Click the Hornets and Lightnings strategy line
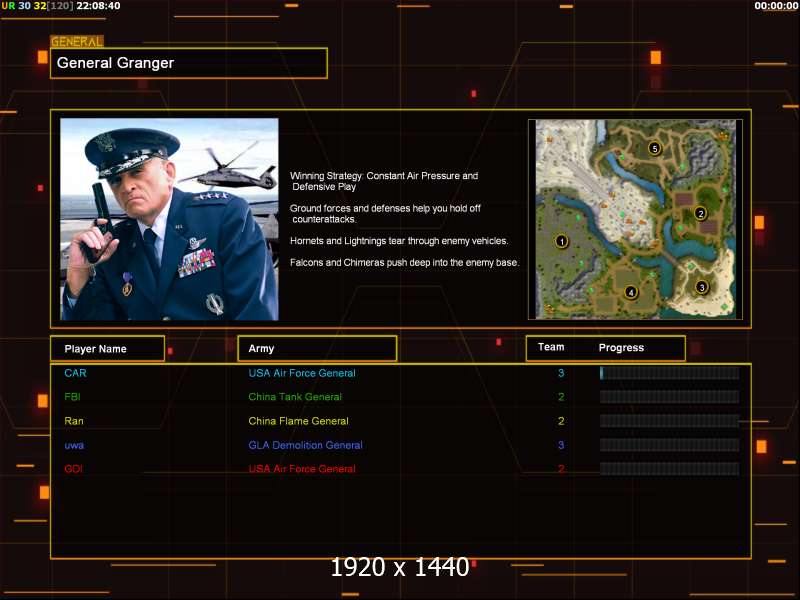Image resolution: width=800 pixels, height=600 pixels. pos(399,241)
